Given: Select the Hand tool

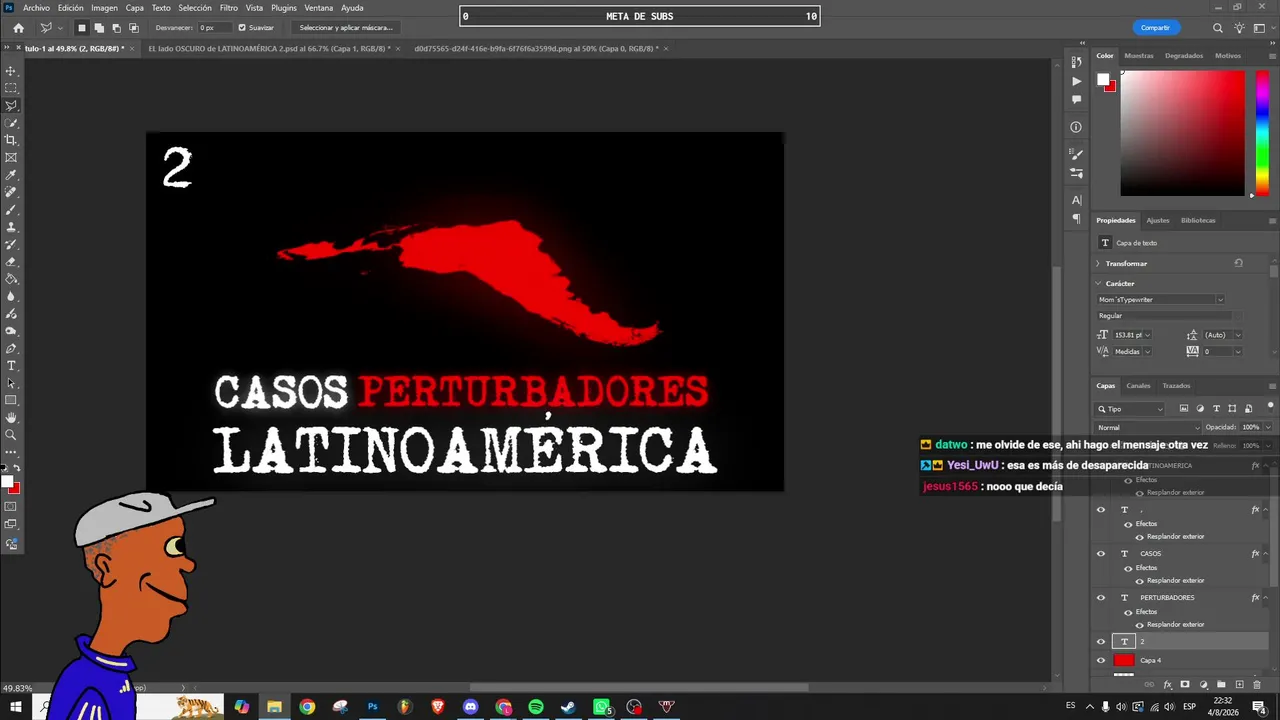Looking at the screenshot, I should [11, 418].
